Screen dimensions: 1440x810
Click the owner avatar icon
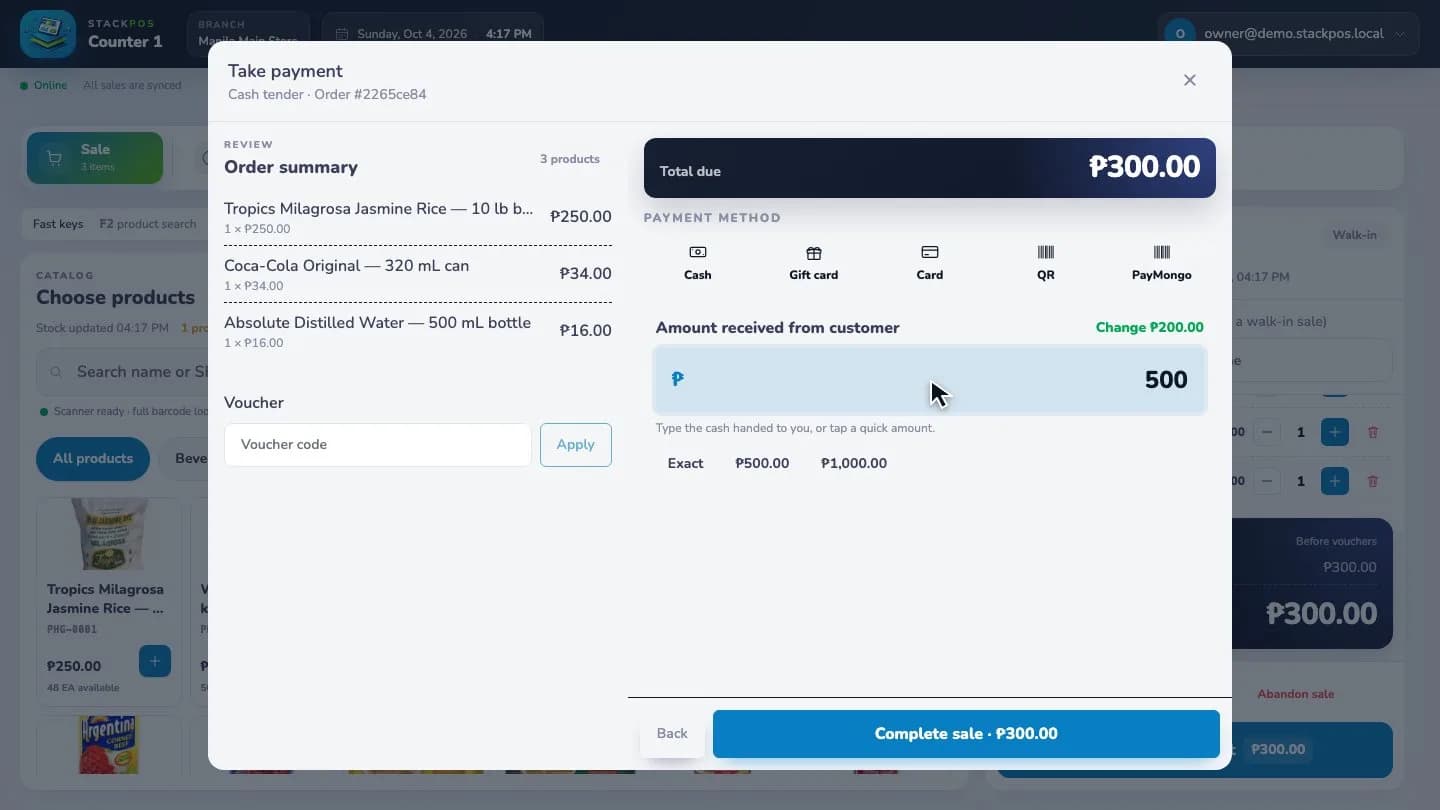(1180, 34)
